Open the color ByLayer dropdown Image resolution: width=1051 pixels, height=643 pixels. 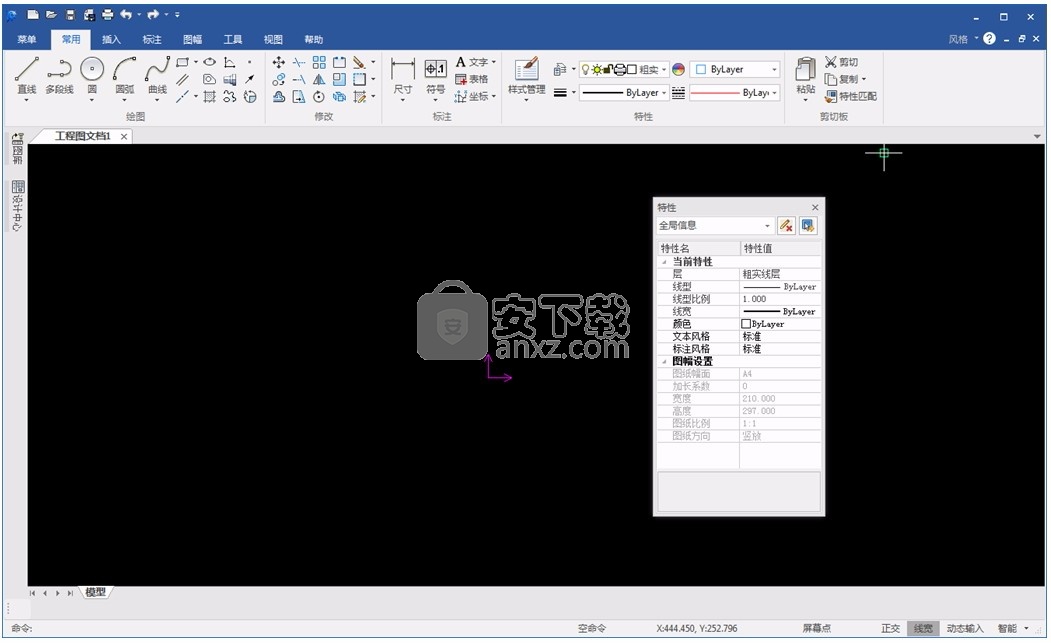click(x=735, y=70)
